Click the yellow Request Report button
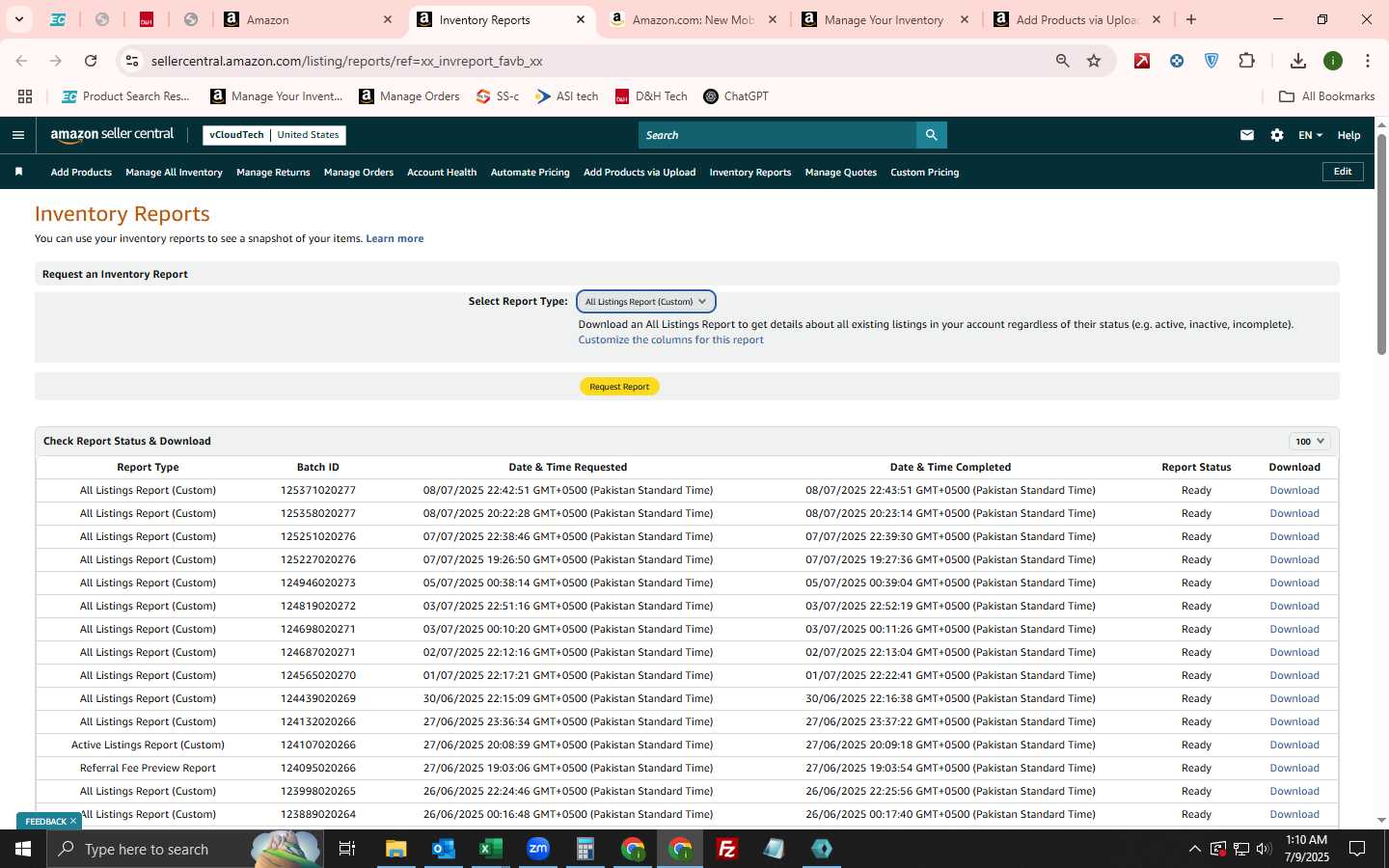The height and width of the screenshot is (868, 1389). 619,387
